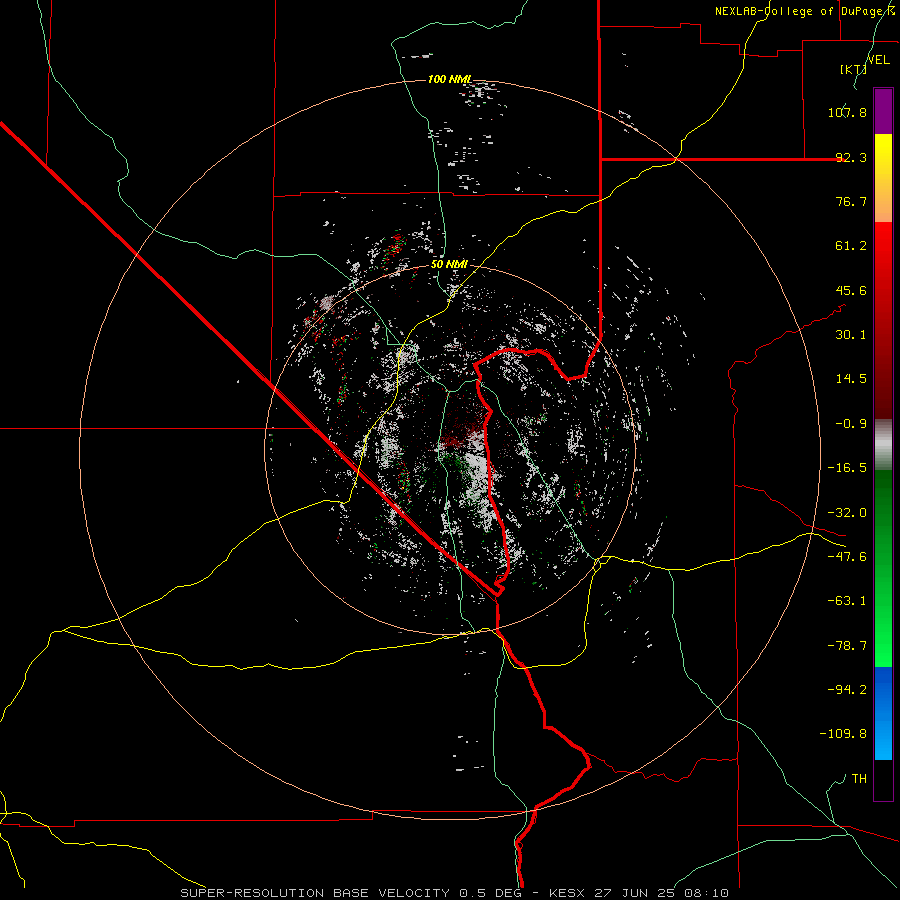Click the TH label at legend bottom
900x900 pixels.
[x=859, y=778]
